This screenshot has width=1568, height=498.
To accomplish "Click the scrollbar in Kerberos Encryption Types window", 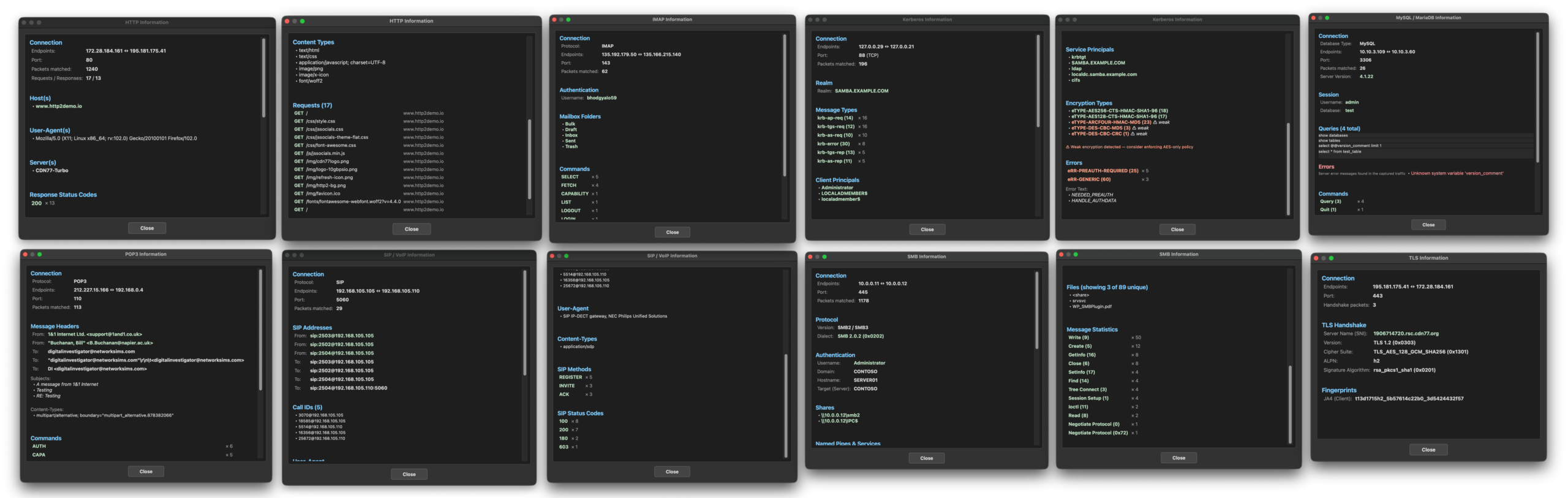I will [1288, 169].
